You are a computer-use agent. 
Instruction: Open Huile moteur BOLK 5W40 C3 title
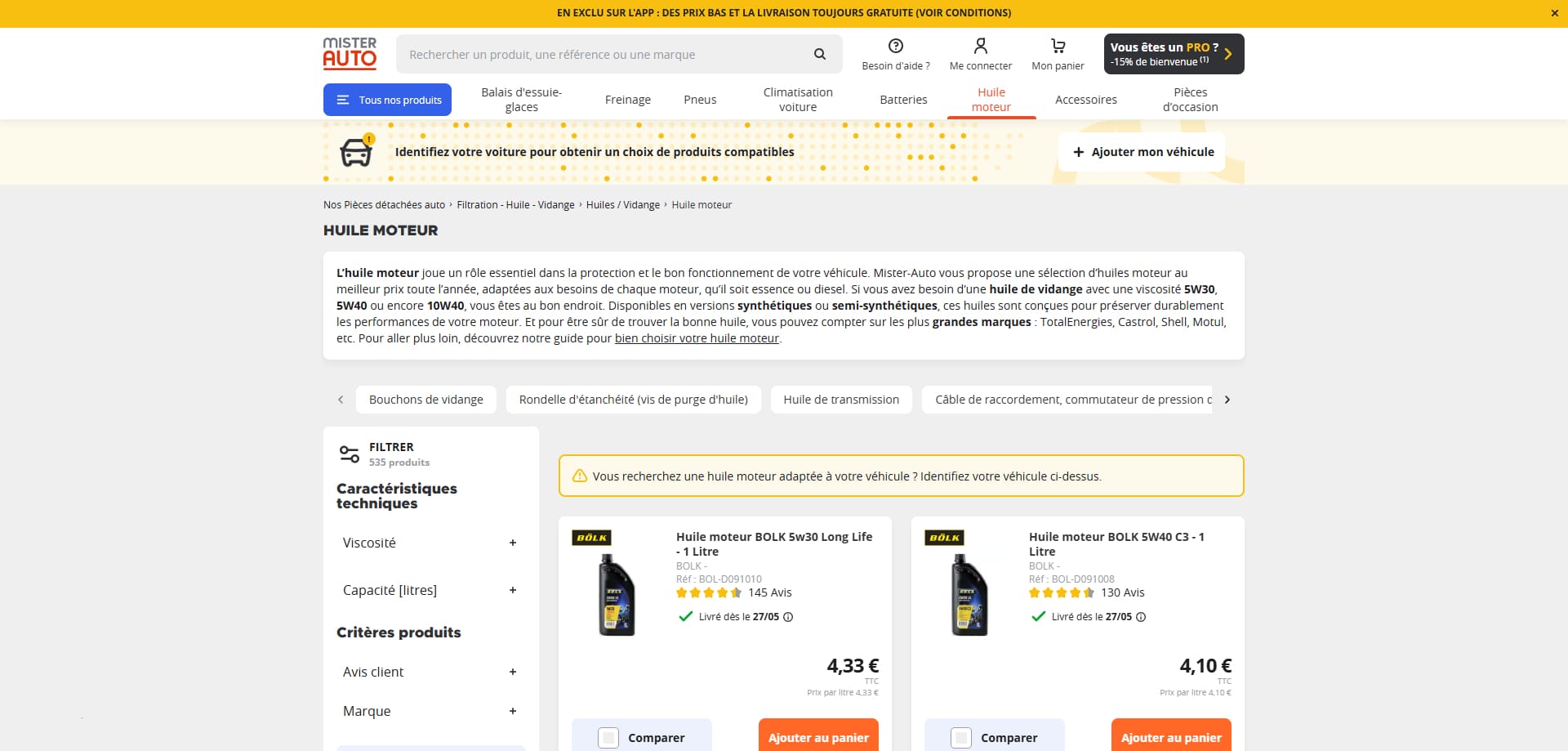coord(1116,544)
